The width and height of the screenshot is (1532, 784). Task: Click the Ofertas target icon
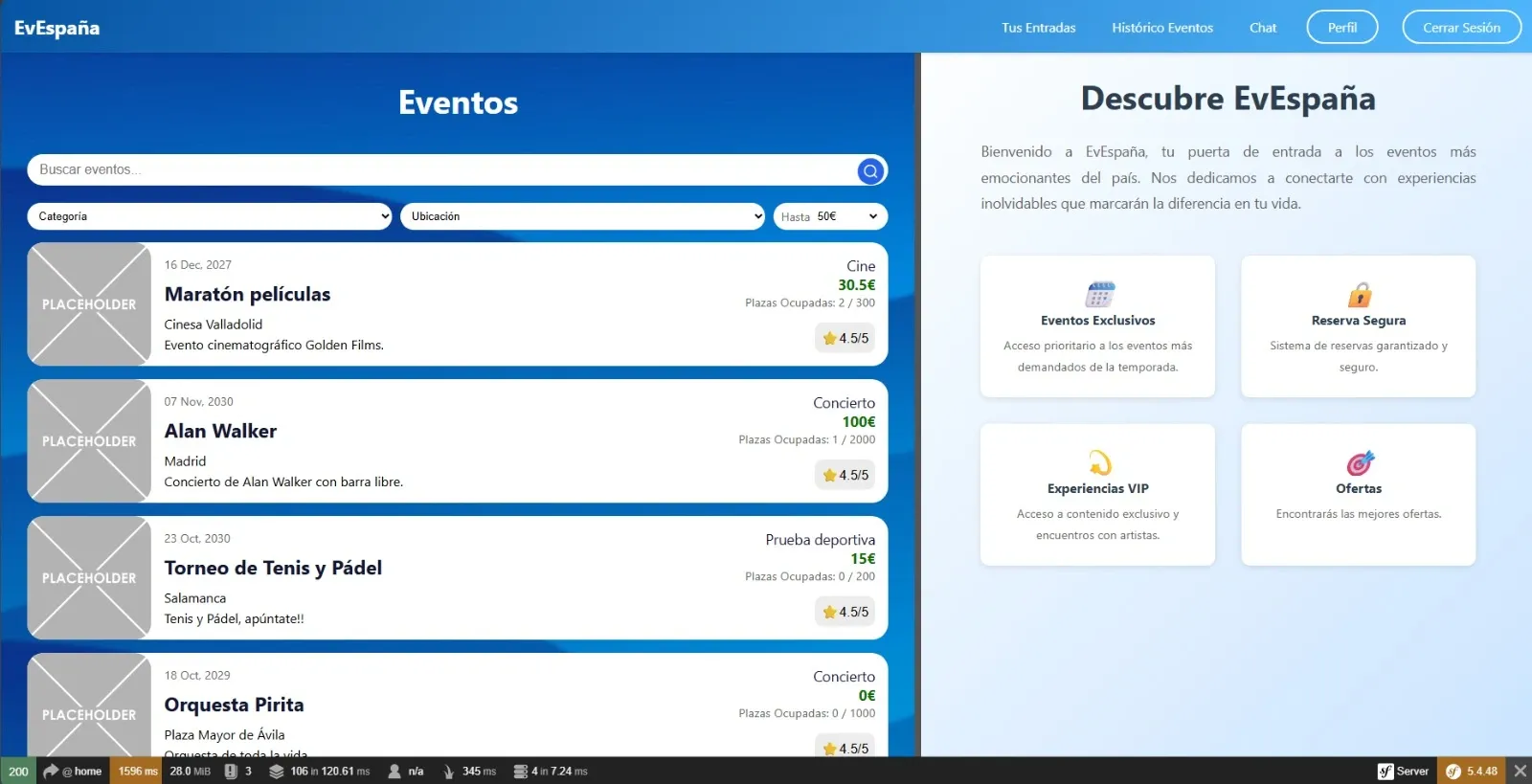point(1360,462)
